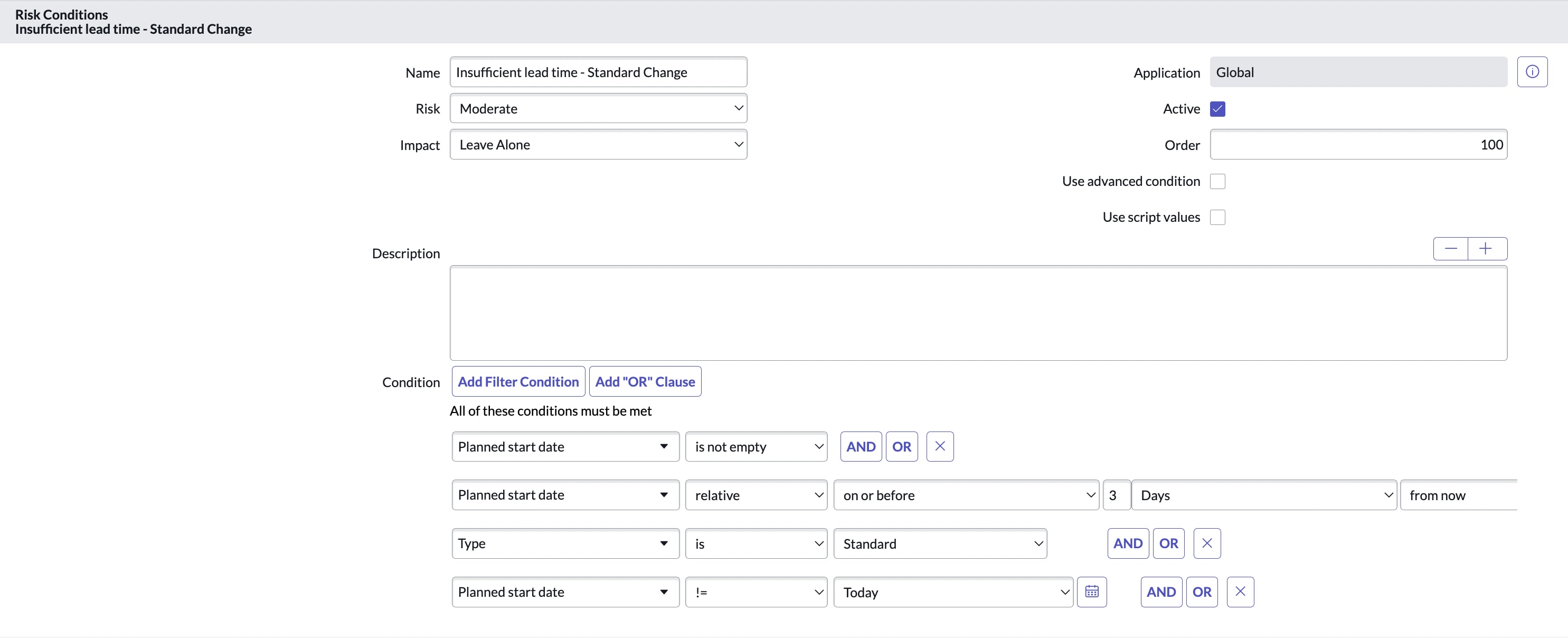Change the '!=' operator dropdown
1568x638 pixels.
coord(756,592)
